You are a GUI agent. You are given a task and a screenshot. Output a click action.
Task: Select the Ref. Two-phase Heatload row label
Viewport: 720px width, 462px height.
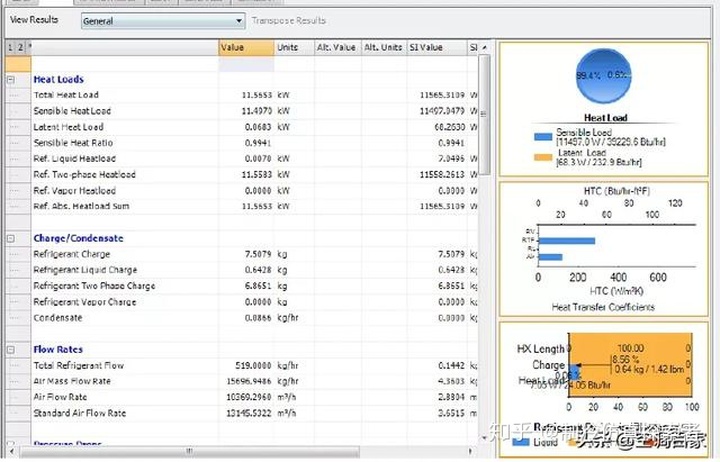84,175
